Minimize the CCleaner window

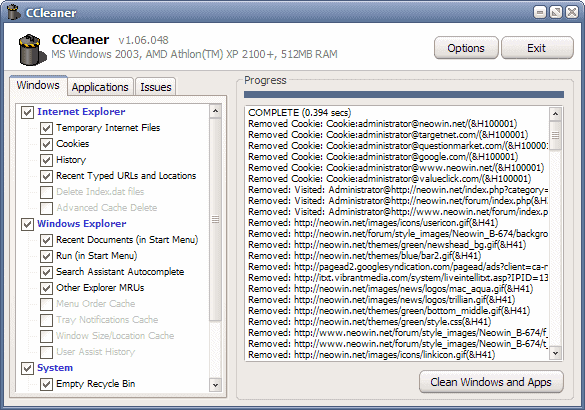click(539, 12)
